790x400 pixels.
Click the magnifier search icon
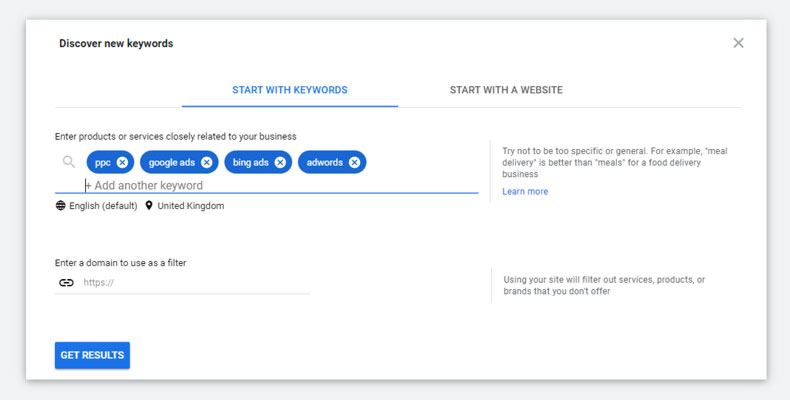click(x=69, y=162)
